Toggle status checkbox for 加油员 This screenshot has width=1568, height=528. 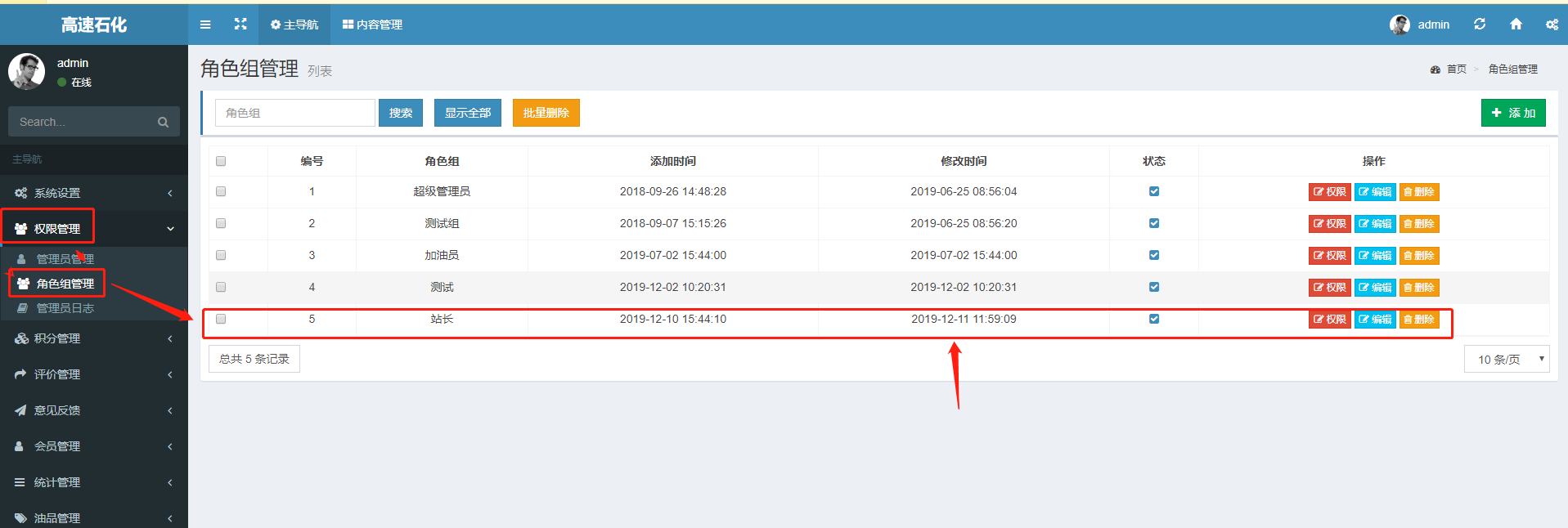[x=1154, y=255]
